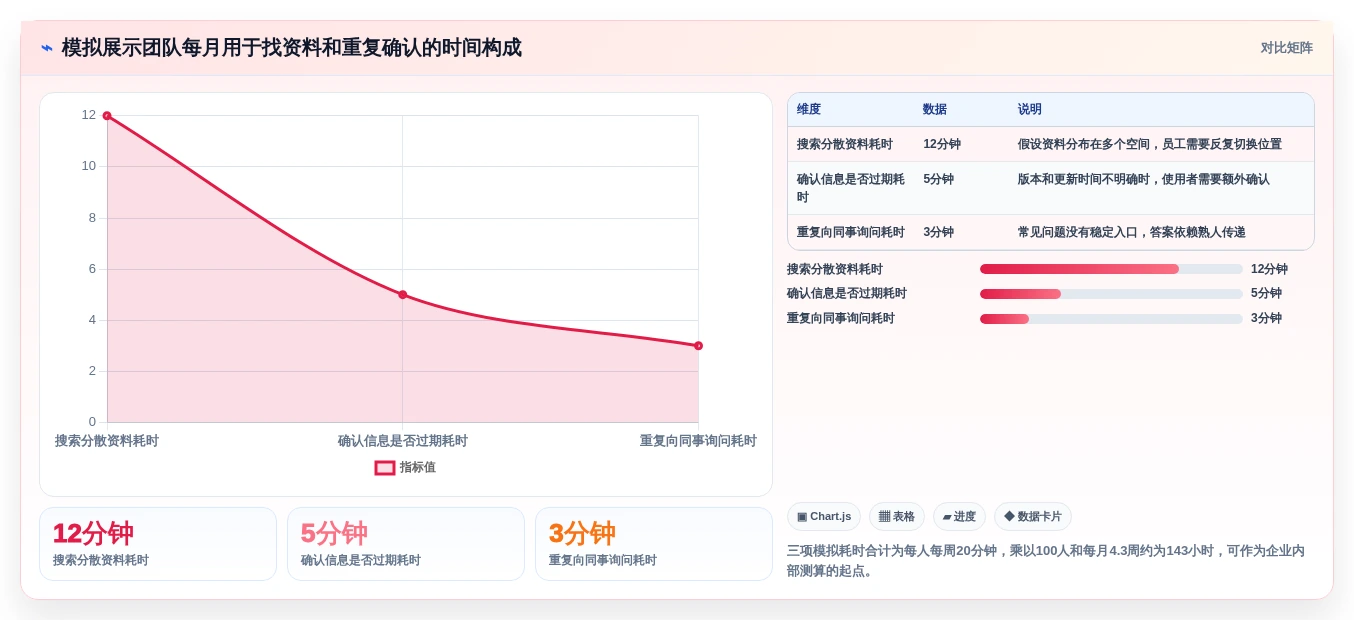
Task: Click x-axis label 确认信息是否过期耗时
Action: tap(403, 441)
